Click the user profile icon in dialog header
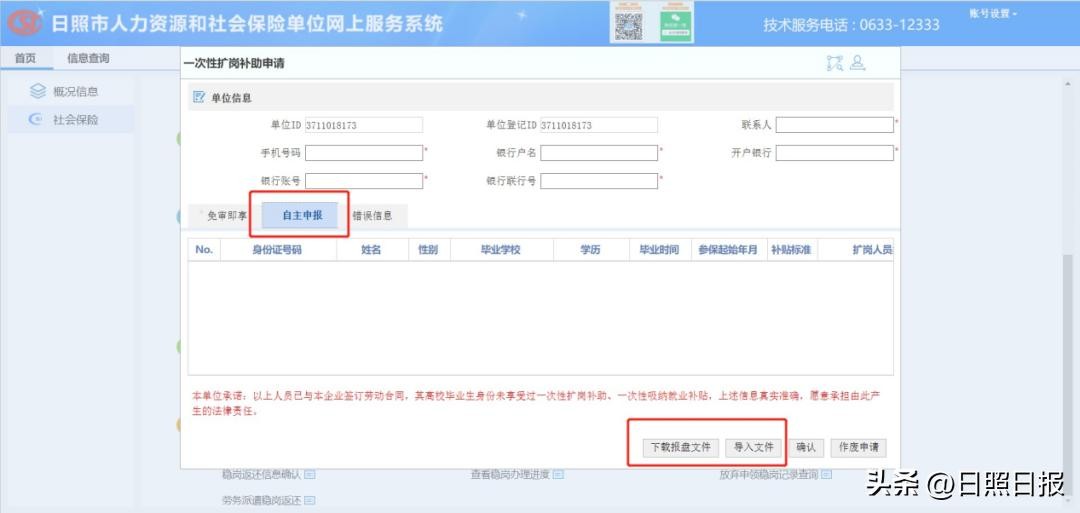 coord(857,63)
